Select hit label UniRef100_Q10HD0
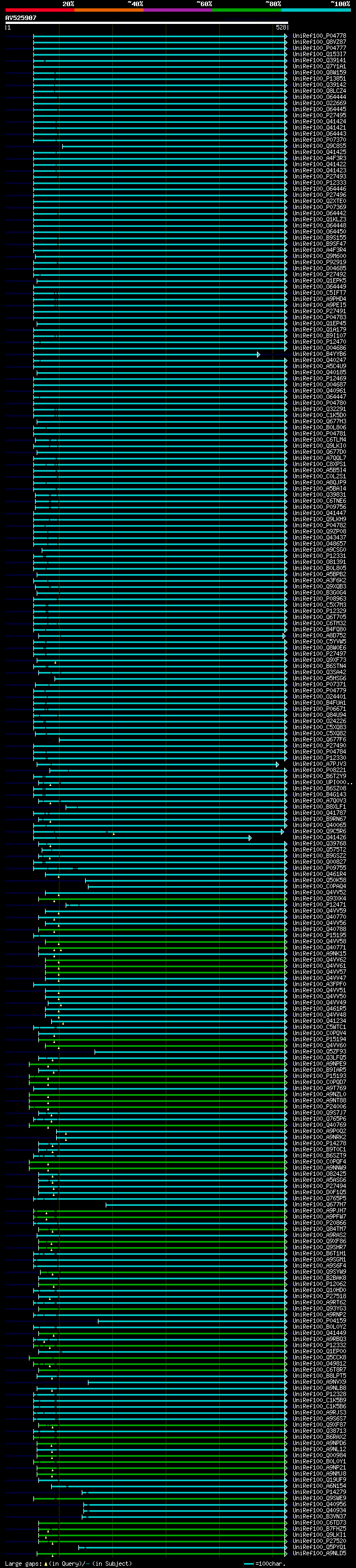356x1568 pixels. tap(319, 1290)
